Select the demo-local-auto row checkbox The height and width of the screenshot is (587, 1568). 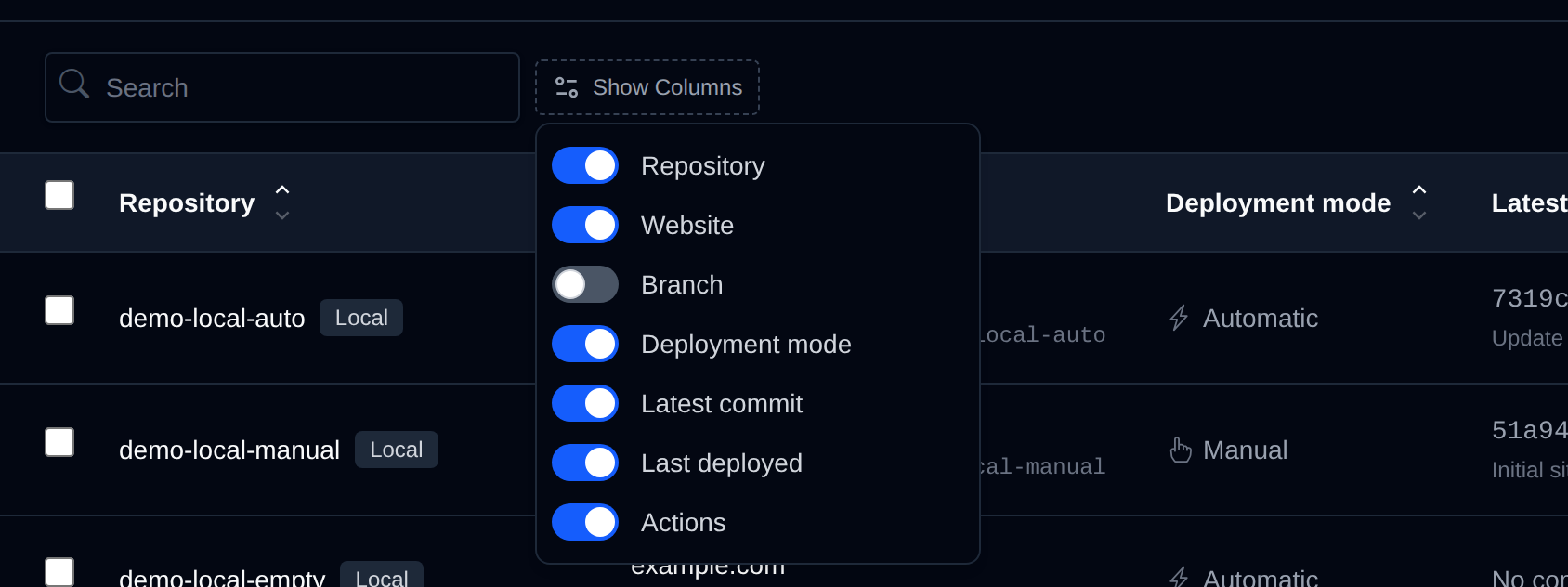tap(59, 310)
